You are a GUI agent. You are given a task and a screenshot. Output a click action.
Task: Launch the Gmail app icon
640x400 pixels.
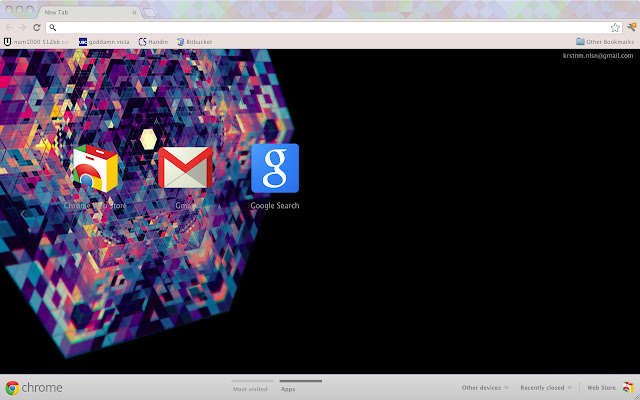(184, 169)
